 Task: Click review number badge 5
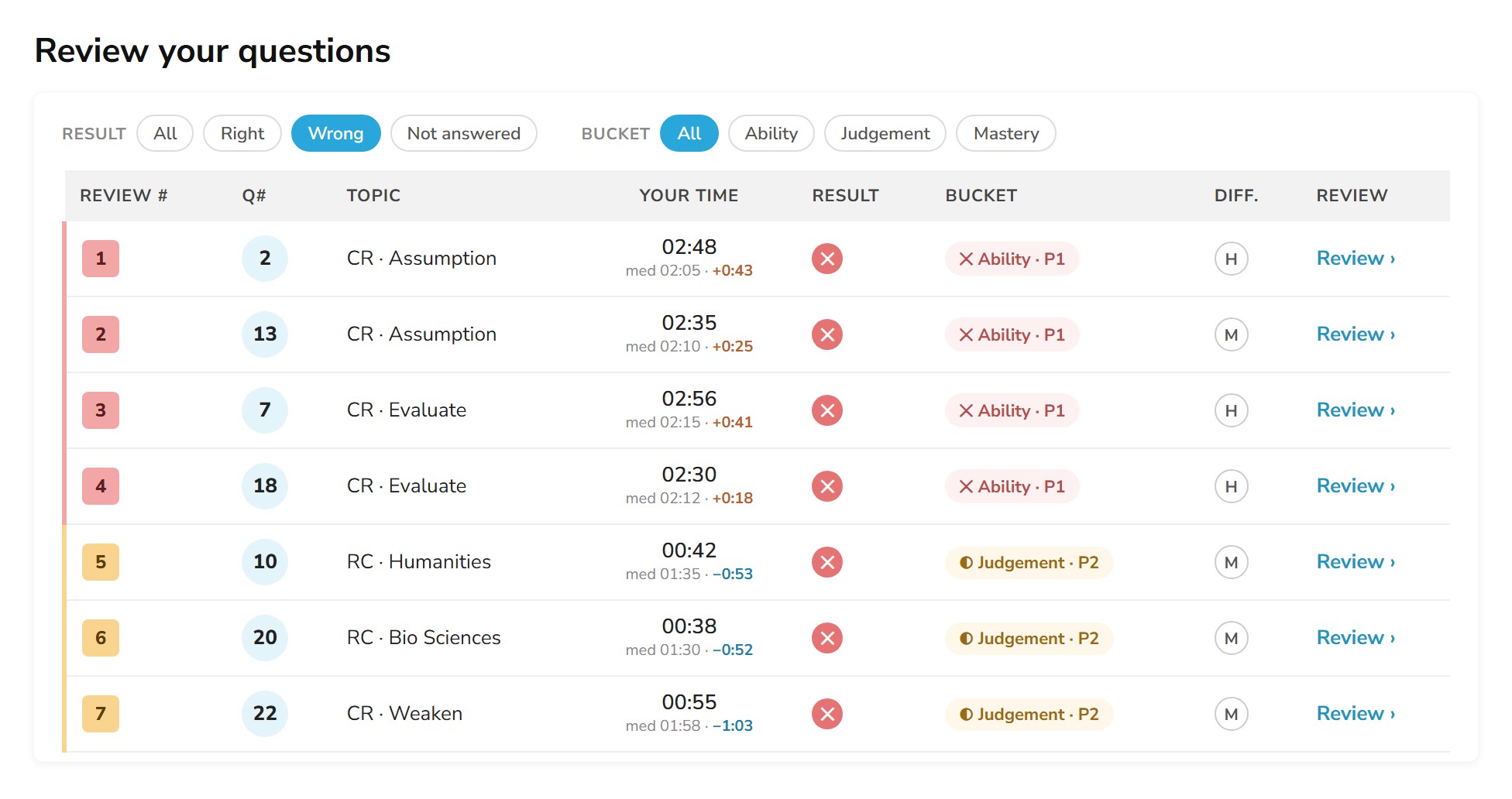click(101, 562)
